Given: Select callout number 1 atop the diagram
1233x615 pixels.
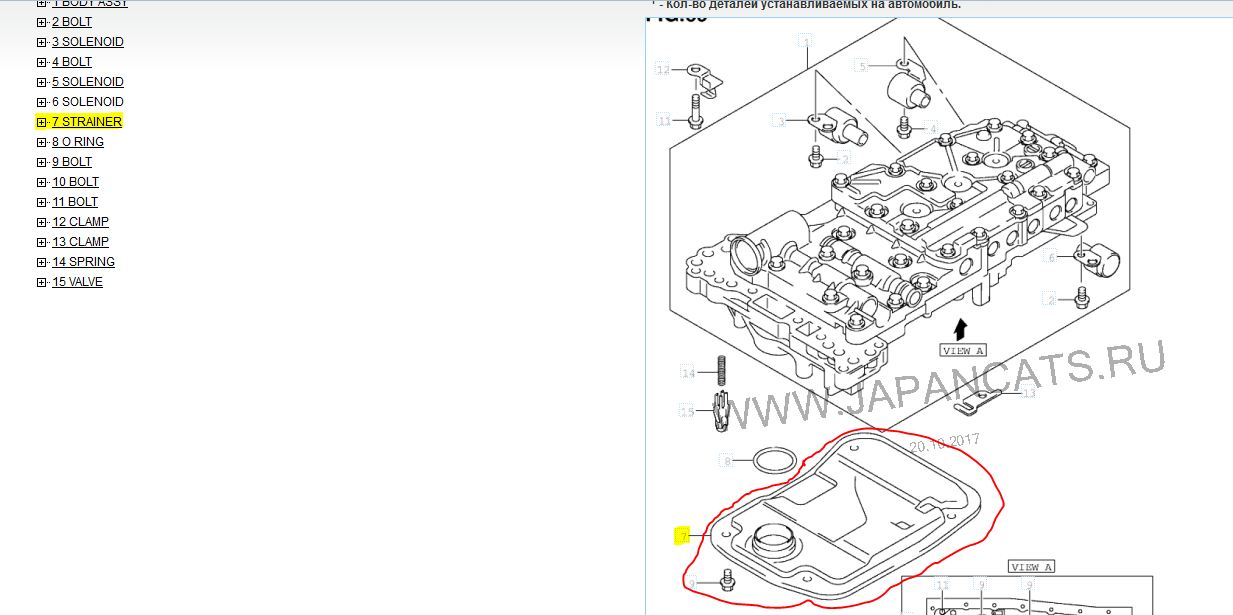Looking at the screenshot, I should click(804, 41).
